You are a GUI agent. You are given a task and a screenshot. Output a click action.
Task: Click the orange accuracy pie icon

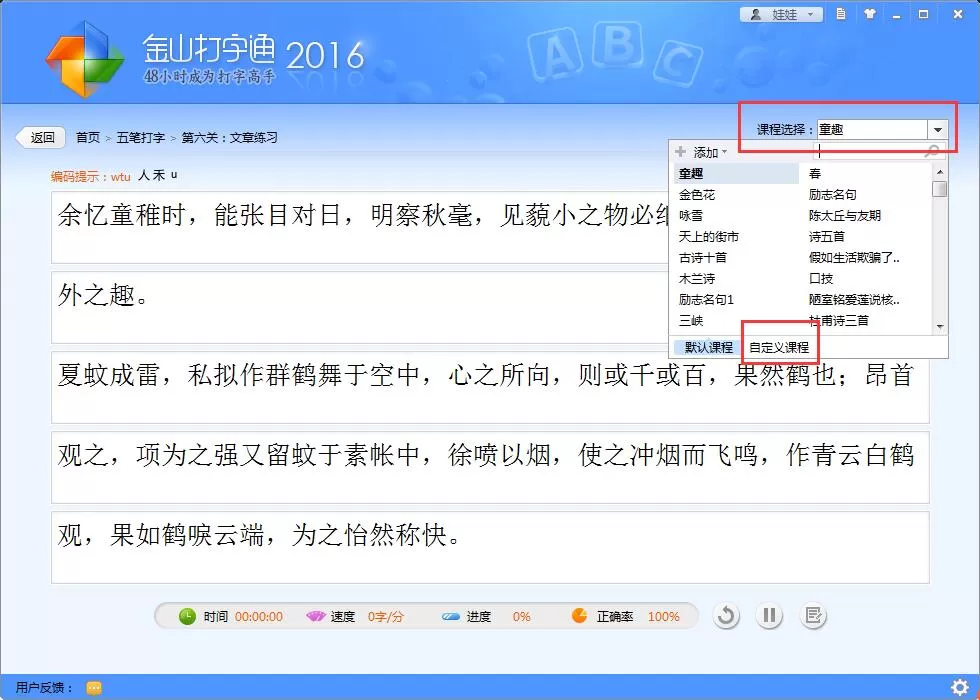click(579, 616)
